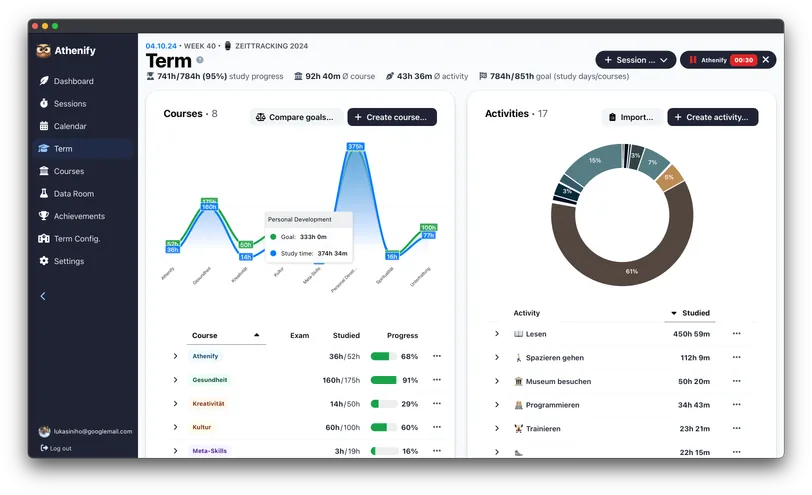This screenshot has width=812, height=495.
Task: Open Dashboard in the sidebar
Action: (73, 81)
